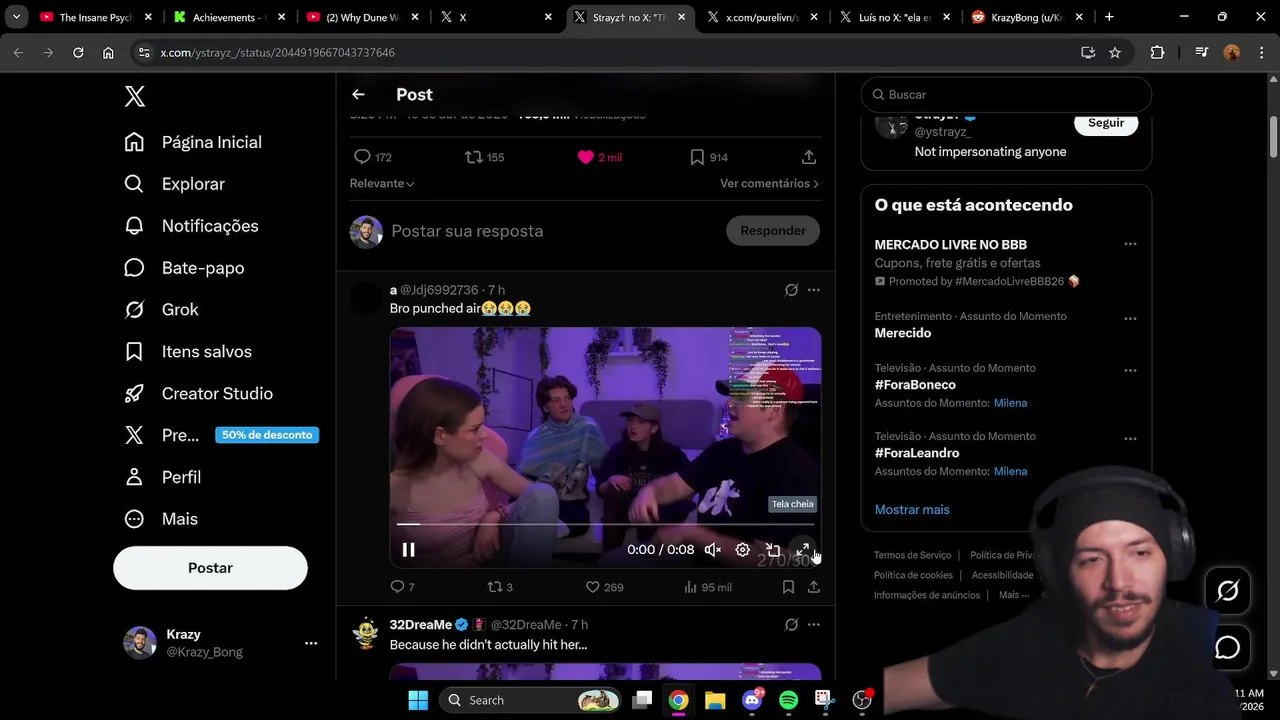This screenshot has height=720, width=1280.
Task: Unmute the video audio
Action: point(713,549)
